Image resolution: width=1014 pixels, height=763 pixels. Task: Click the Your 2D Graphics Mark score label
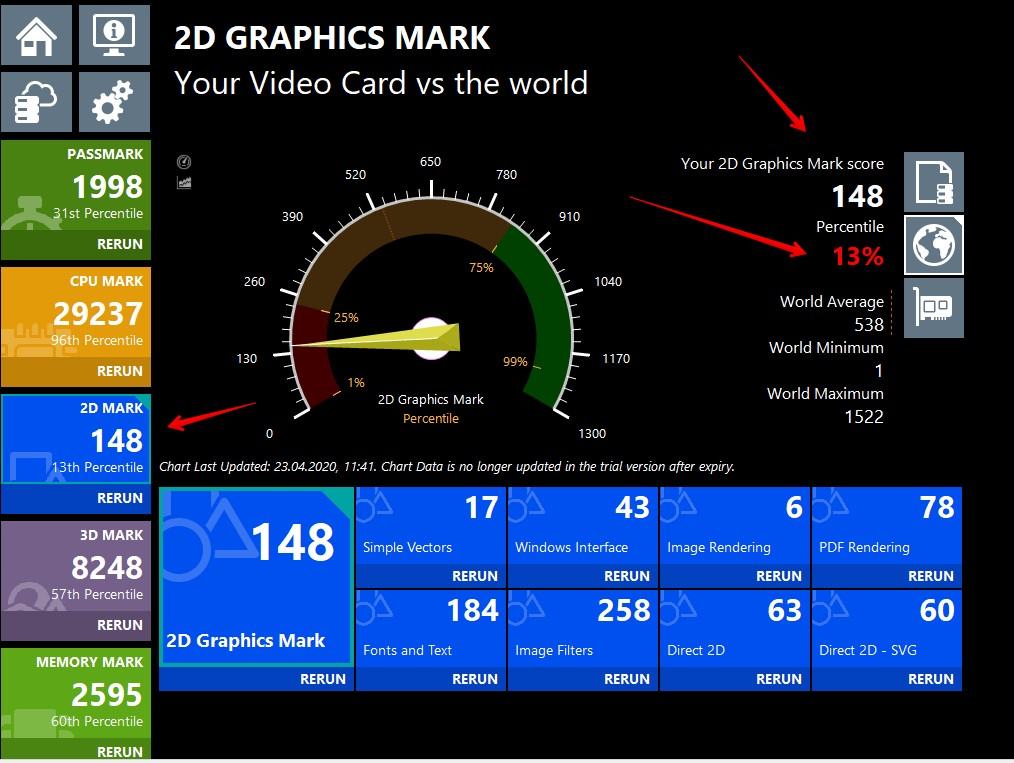782,164
